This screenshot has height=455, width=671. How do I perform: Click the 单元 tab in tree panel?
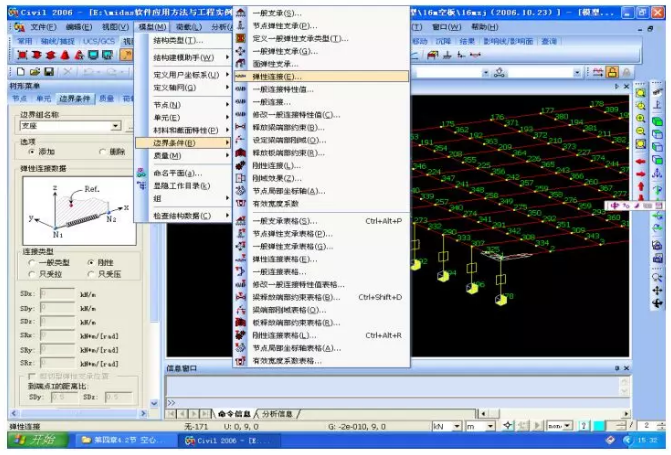(43, 98)
